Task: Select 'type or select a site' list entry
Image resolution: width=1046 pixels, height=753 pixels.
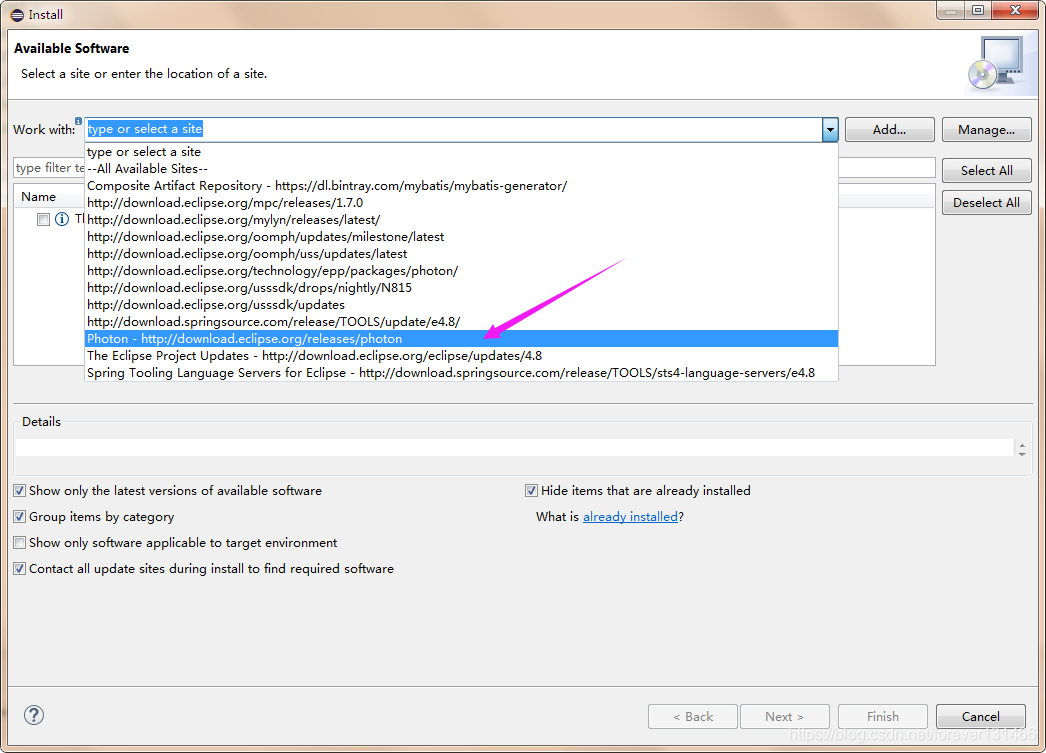Action: pos(461,152)
